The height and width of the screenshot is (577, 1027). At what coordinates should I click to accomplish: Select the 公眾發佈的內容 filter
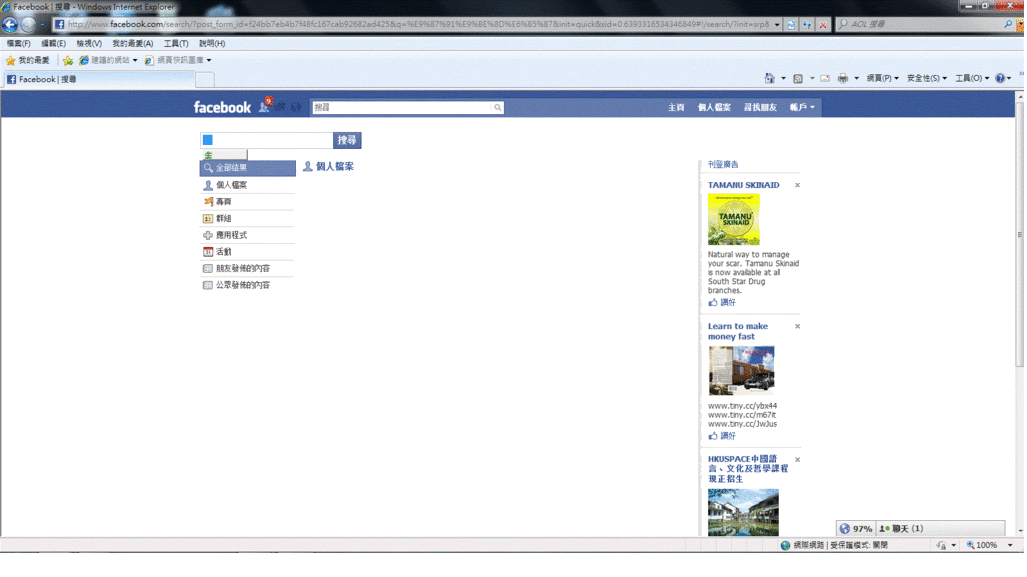pyautogui.click(x=248, y=285)
